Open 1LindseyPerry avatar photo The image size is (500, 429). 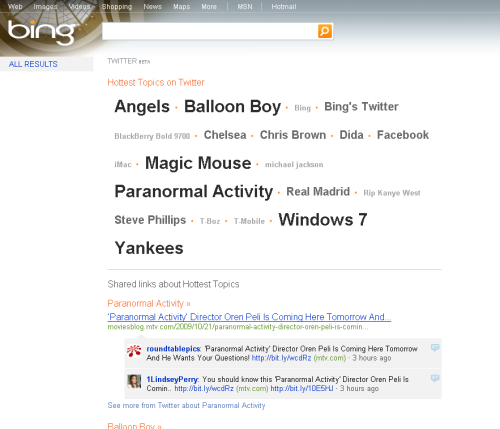[x=134, y=381]
